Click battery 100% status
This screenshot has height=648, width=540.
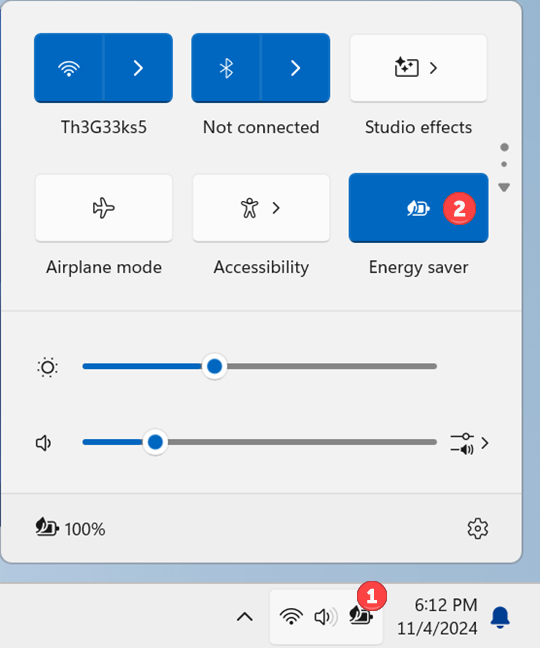(x=70, y=528)
